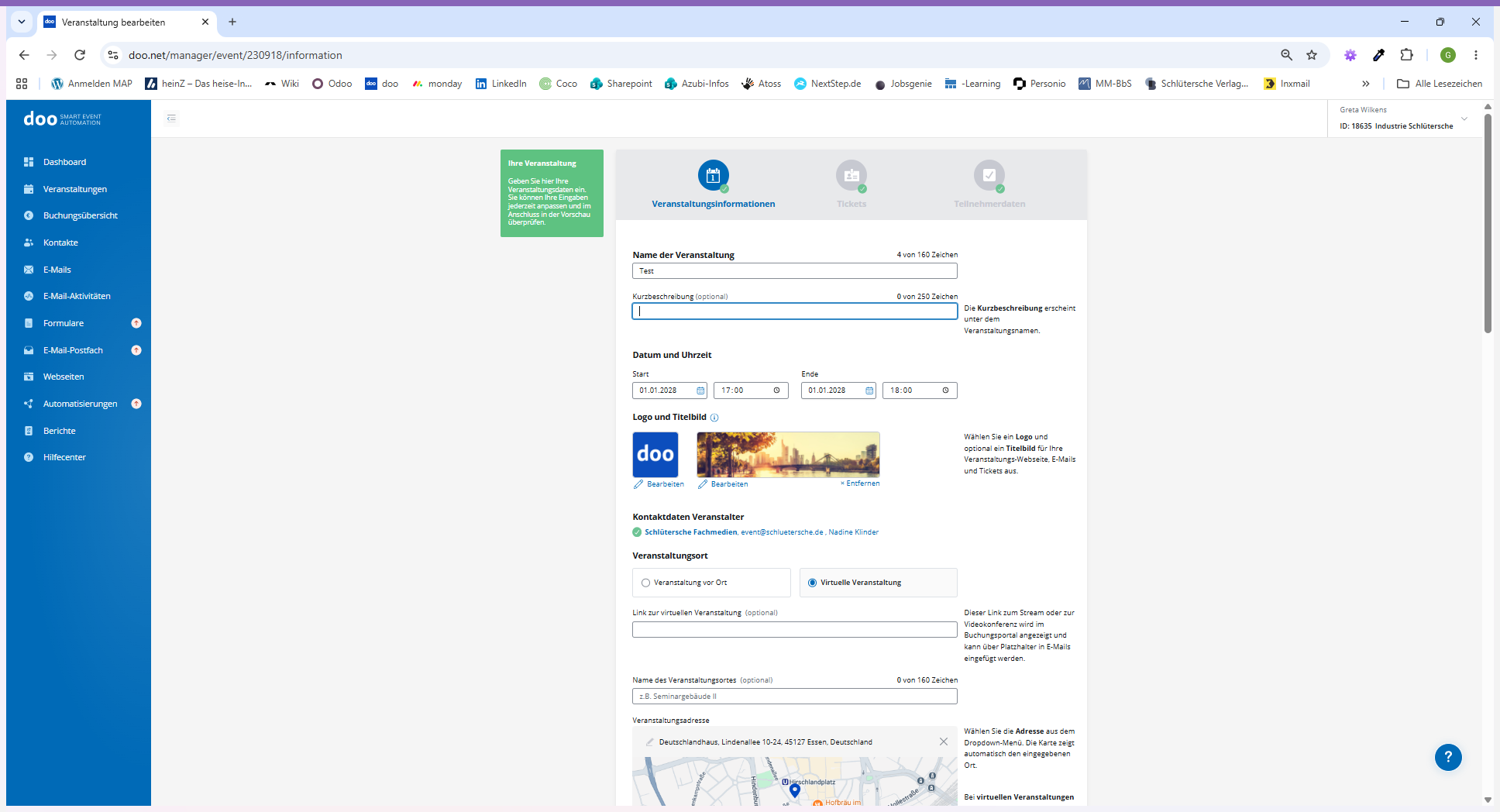Open the Wiki bookmark
This screenshot has height=812, width=1500.
click(x=282, y=84)
